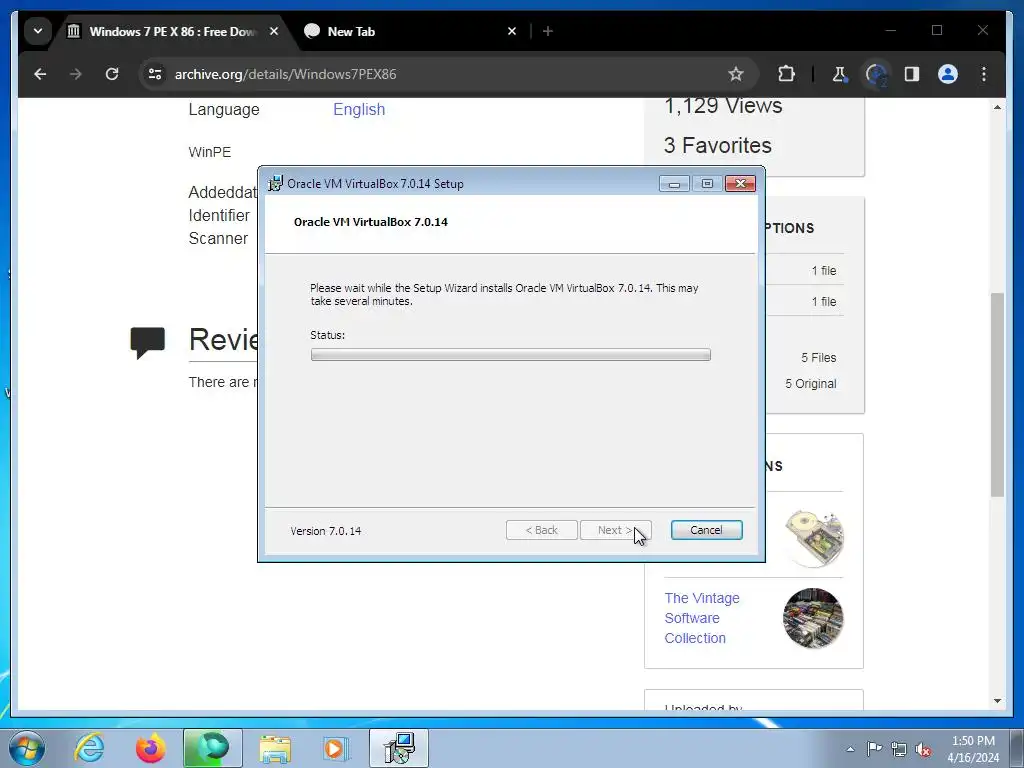Open the Chrome profile avatar

[948, 74]
